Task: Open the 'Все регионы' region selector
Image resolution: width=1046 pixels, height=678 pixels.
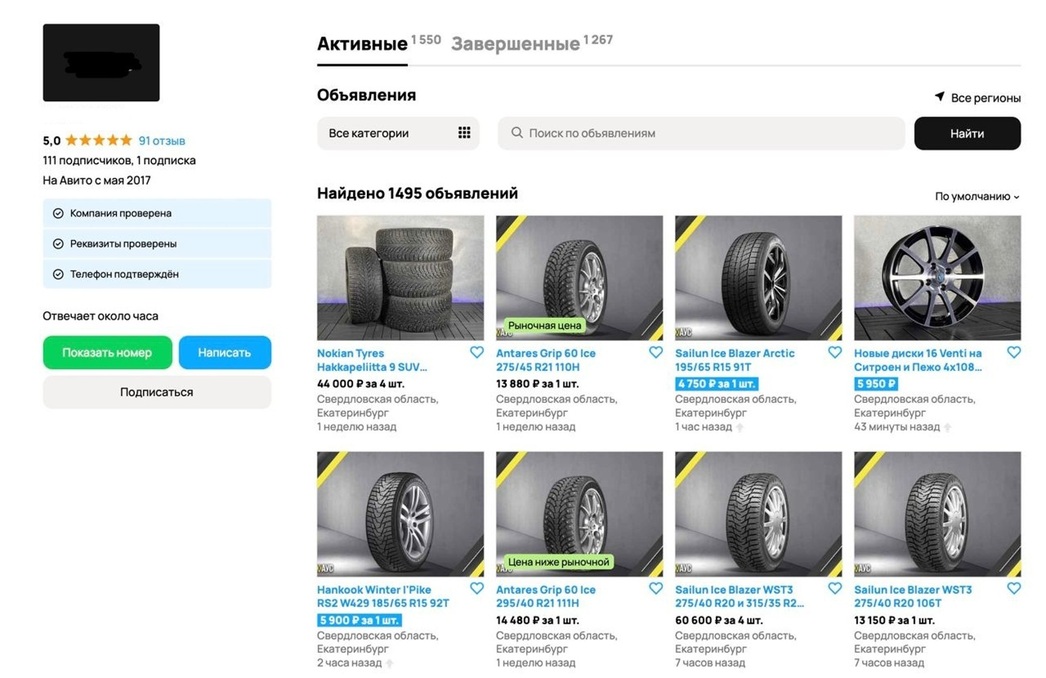Action: click(985, 98)
